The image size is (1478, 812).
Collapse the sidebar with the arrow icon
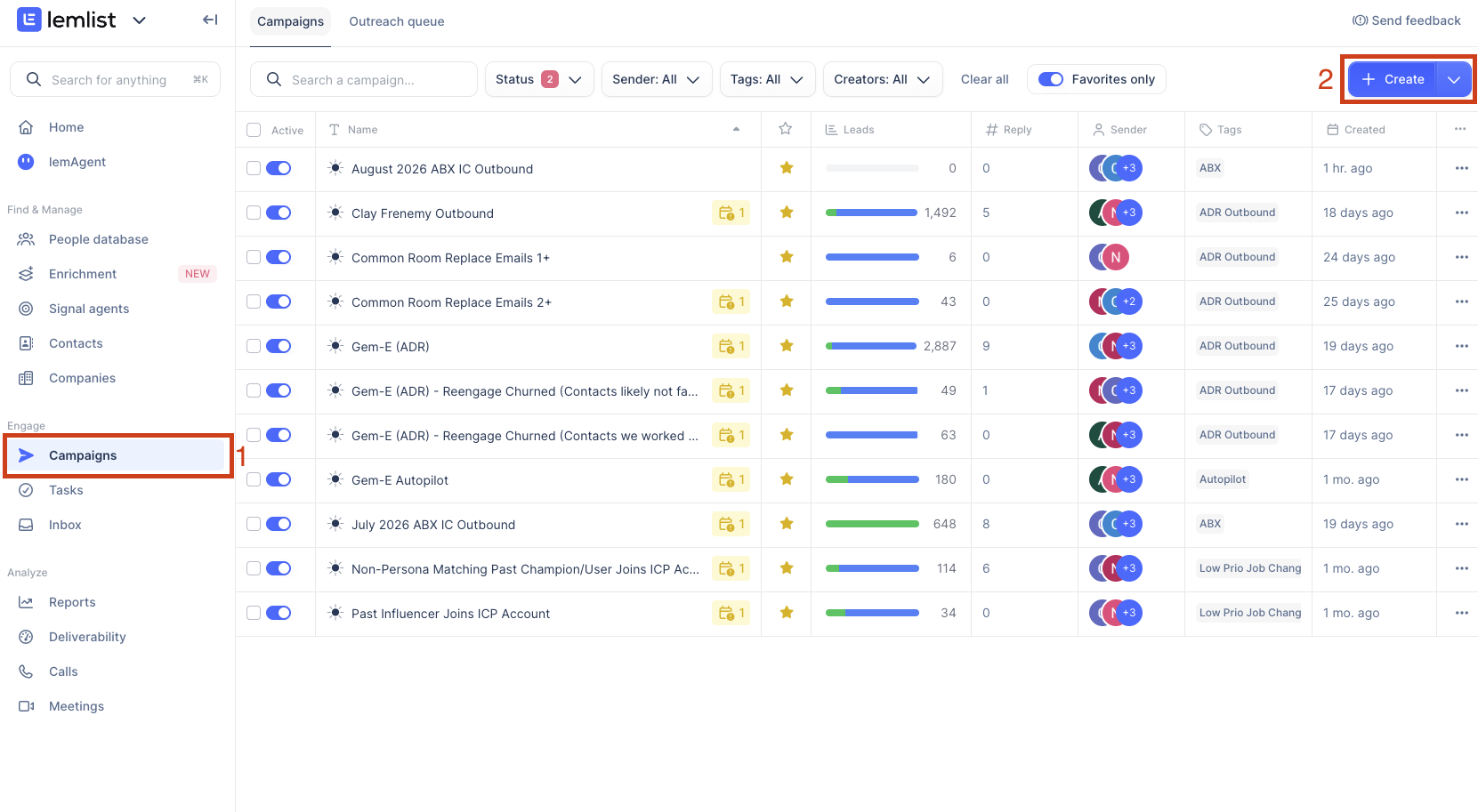[x=210, y=20]
